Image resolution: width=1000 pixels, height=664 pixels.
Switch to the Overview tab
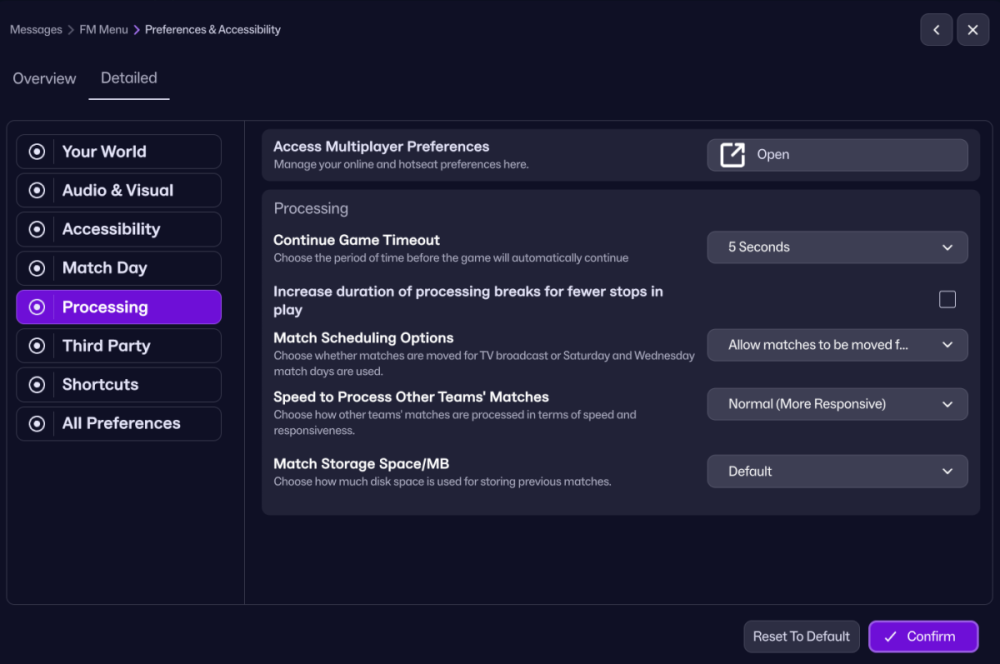point(44,79)
